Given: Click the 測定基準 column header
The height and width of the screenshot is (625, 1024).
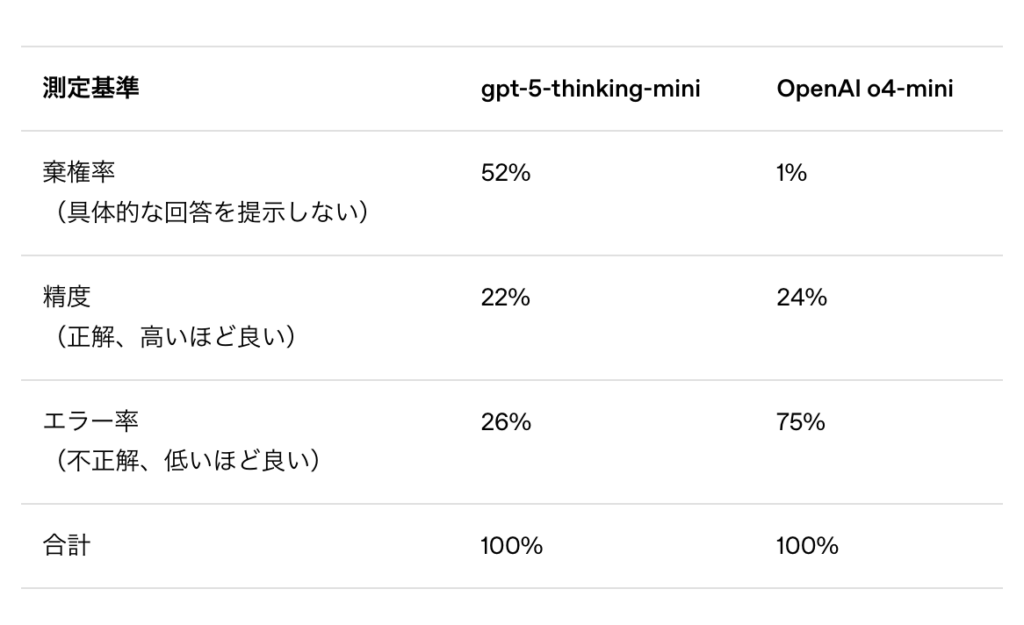Looking at the screenshot, I should click(x=90, y=89).
